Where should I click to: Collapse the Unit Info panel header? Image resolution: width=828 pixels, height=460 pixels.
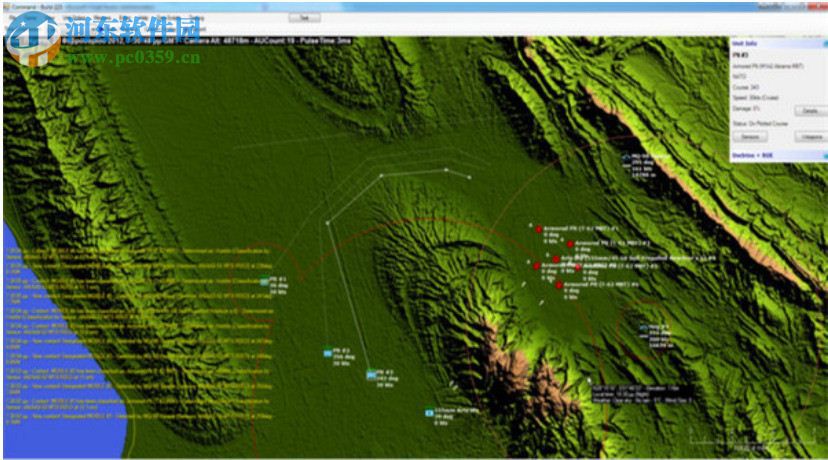(x=779, y=43)
